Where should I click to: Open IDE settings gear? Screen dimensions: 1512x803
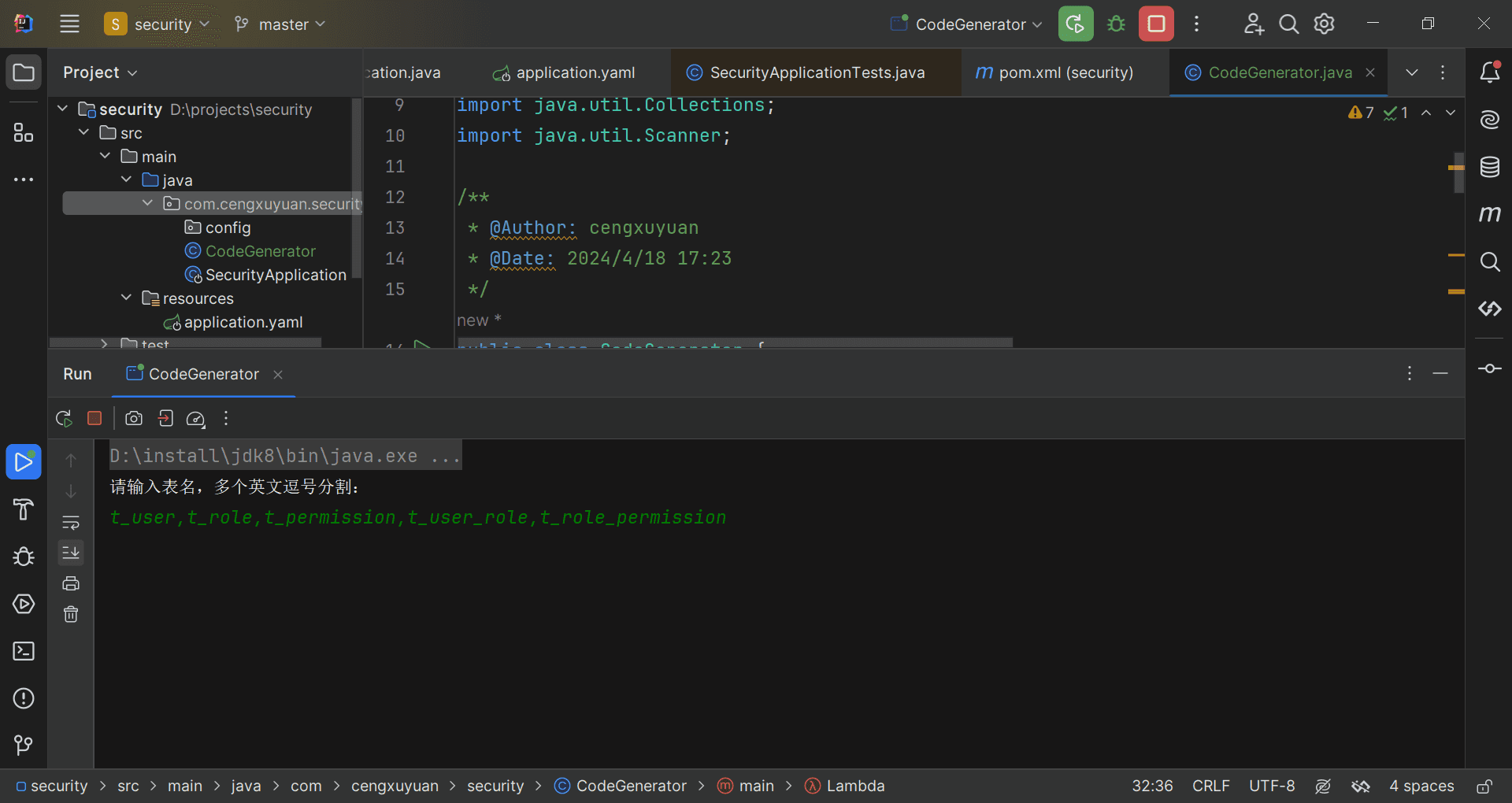[1324, 24]
